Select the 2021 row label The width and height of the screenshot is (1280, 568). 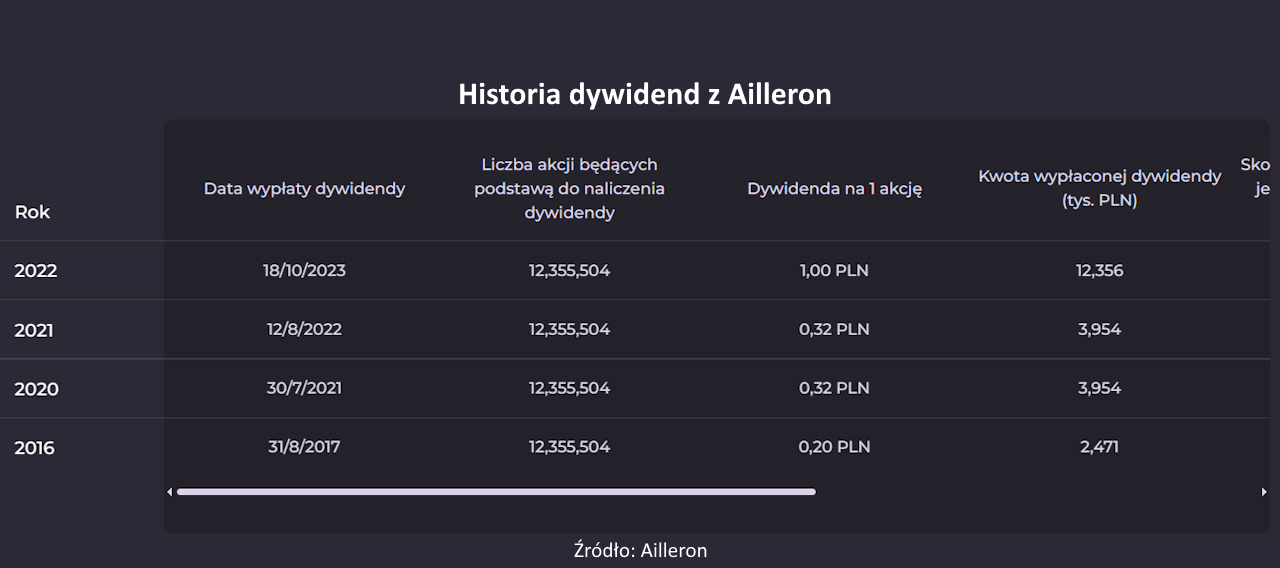tap(34, 330)
